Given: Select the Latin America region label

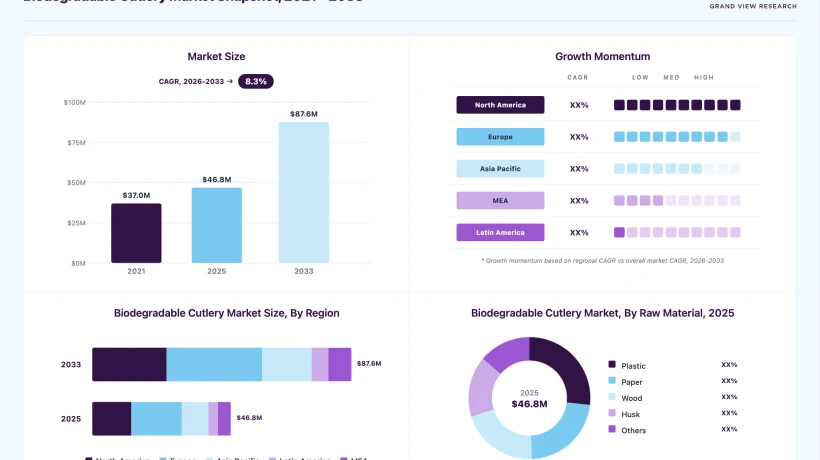Looking at the screenshot, I should (x=500, y=233).
